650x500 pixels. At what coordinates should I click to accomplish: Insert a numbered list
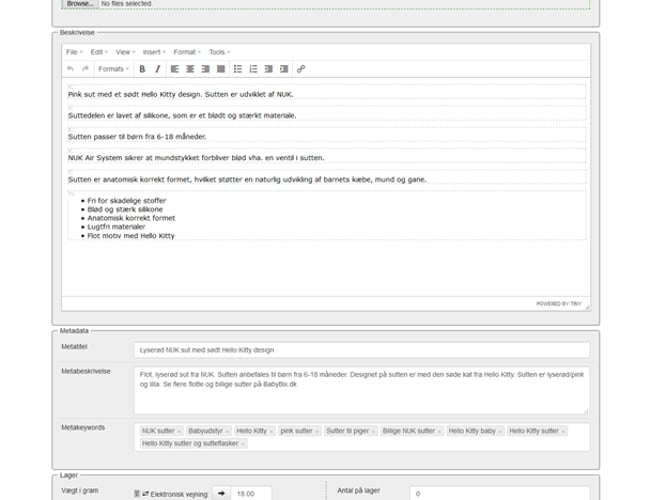pos(253,69)
